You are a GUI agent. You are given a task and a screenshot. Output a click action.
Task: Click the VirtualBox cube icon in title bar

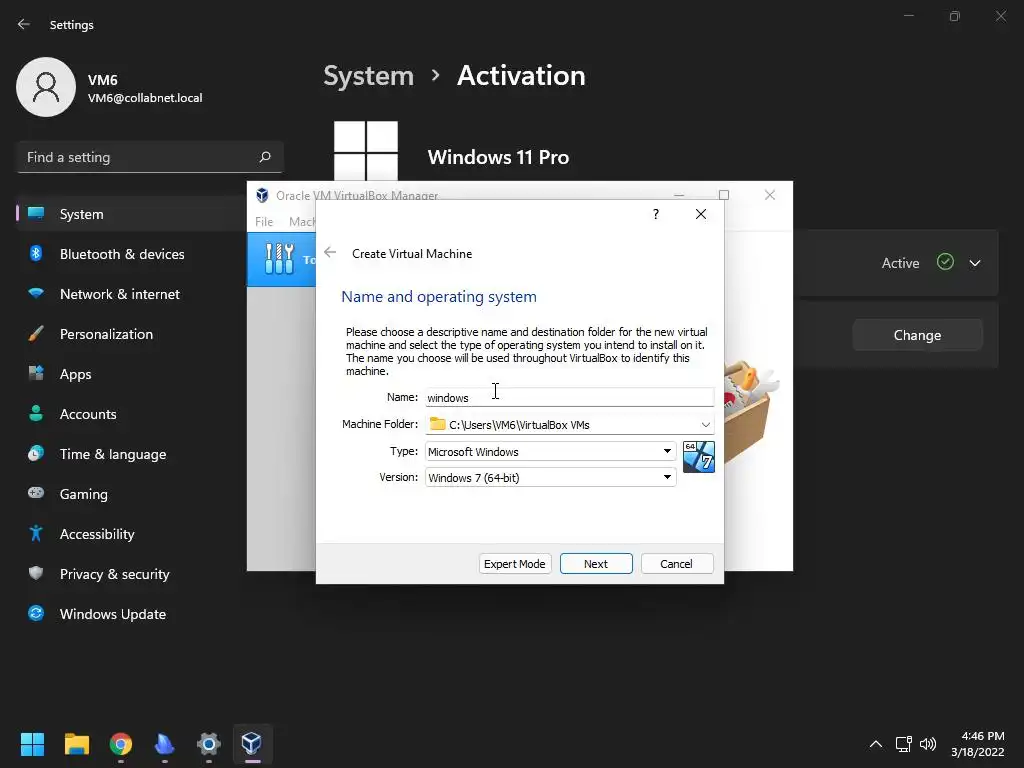point(263,195)
